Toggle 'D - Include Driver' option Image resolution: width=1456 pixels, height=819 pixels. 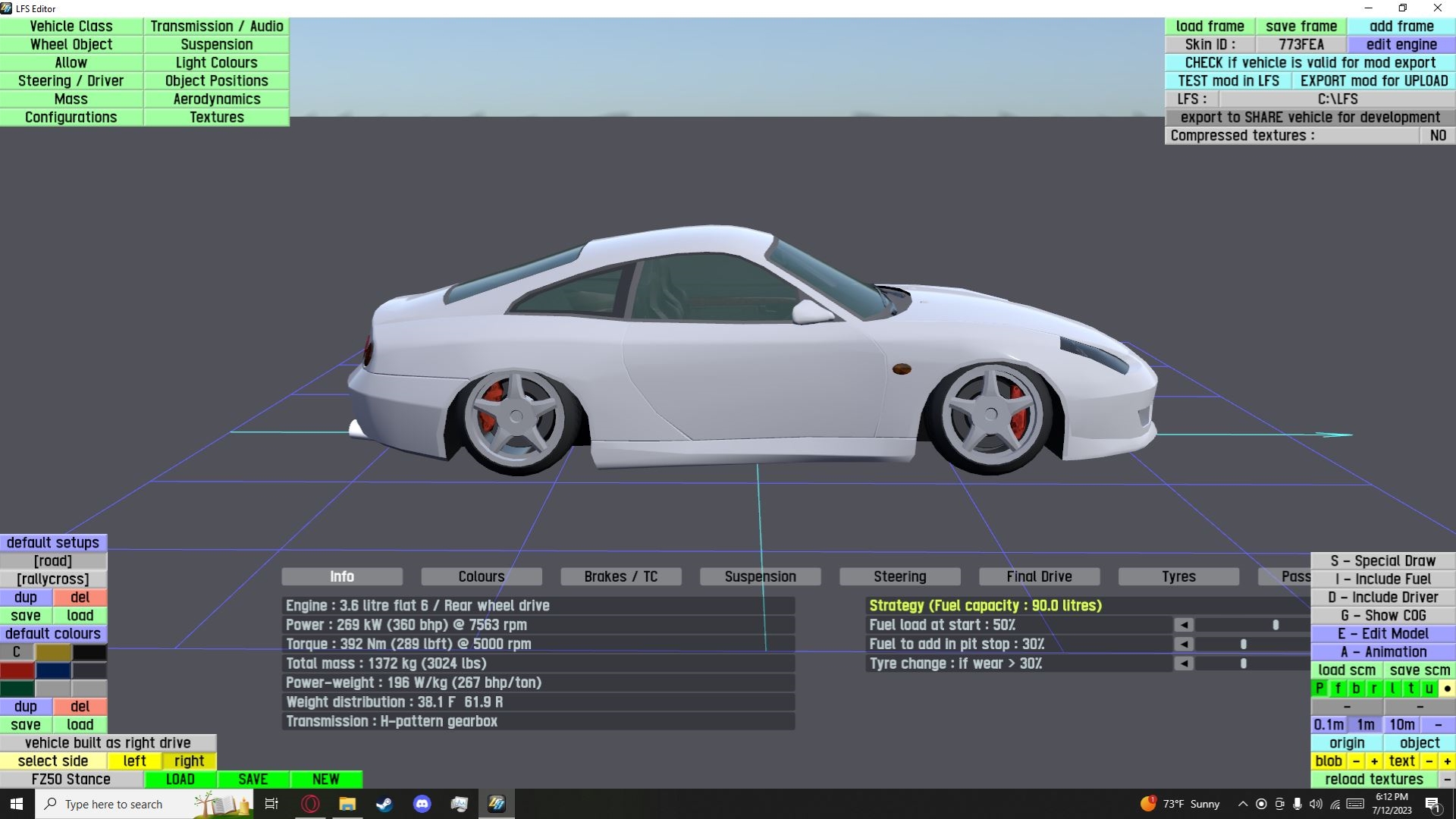point(1382,598)
